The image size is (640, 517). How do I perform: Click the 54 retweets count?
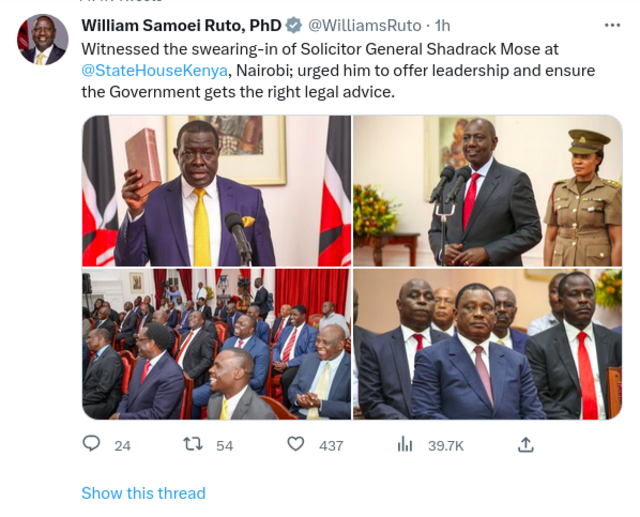point(224,446)
